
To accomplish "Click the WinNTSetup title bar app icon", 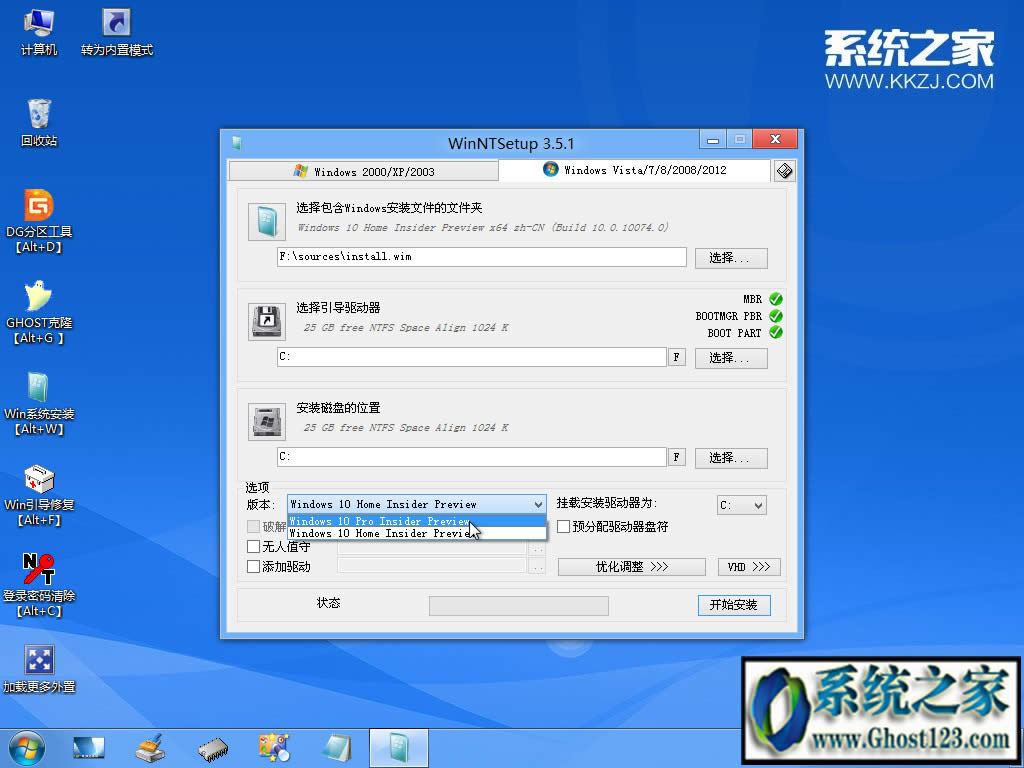I will coord(237,143).
